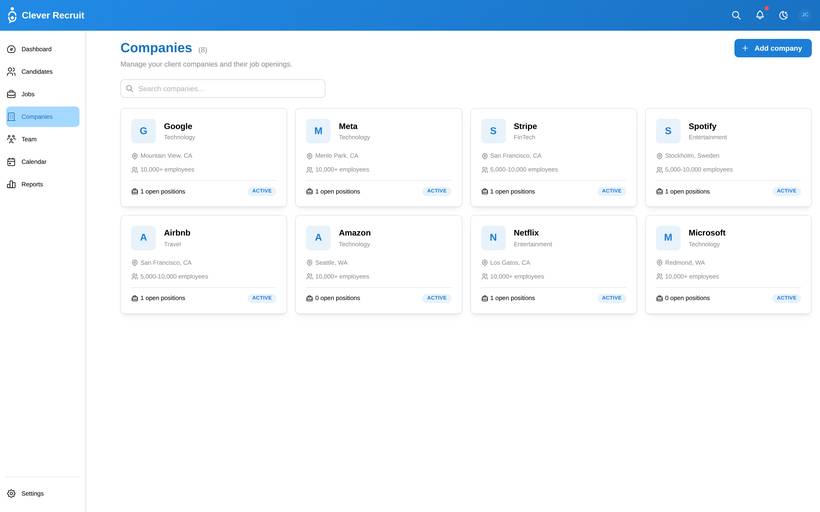Click Meta's employees people icon
This screenshot has height=512, width=820.
point(309,170)
